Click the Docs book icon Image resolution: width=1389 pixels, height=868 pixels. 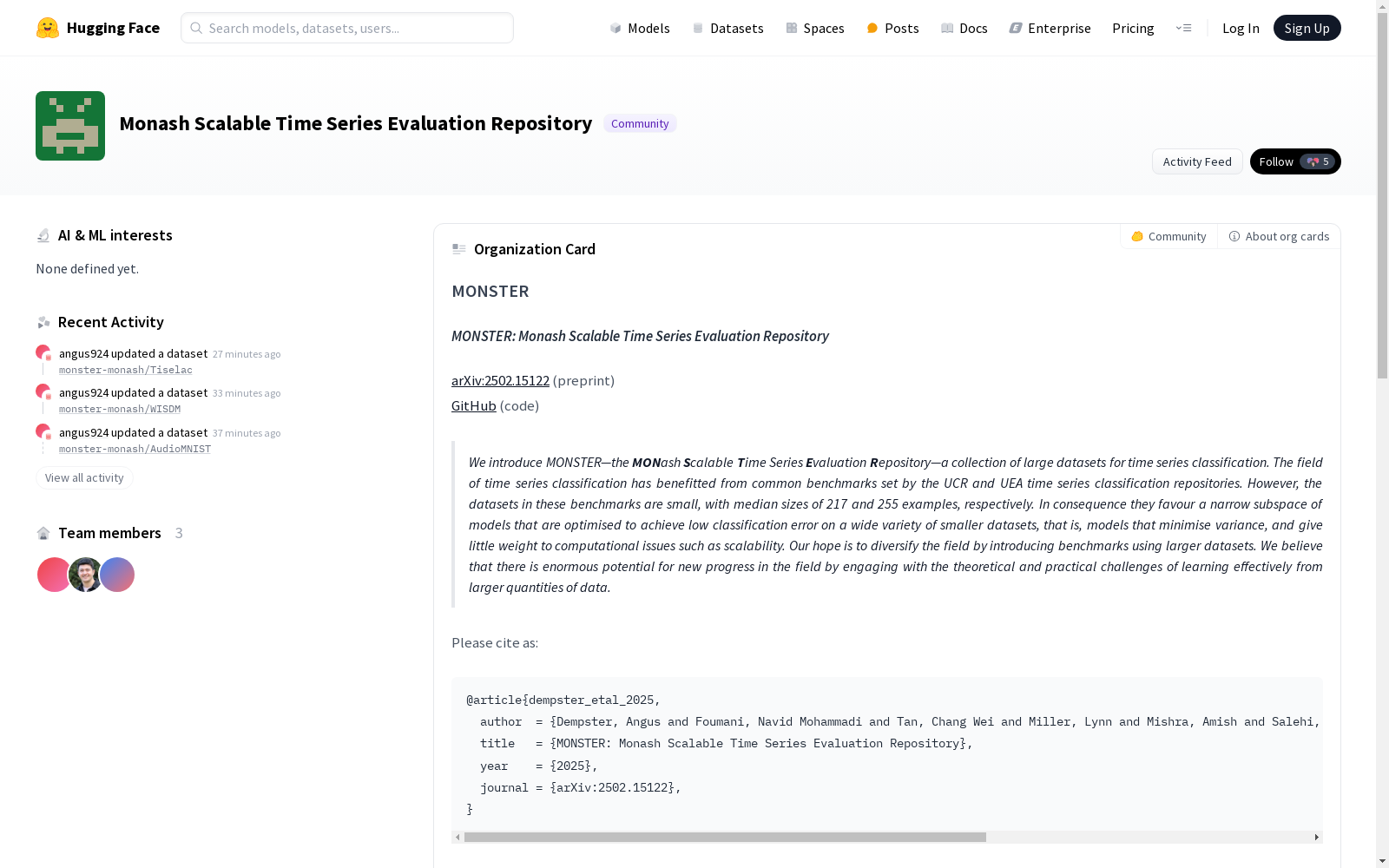click(947, 28)
